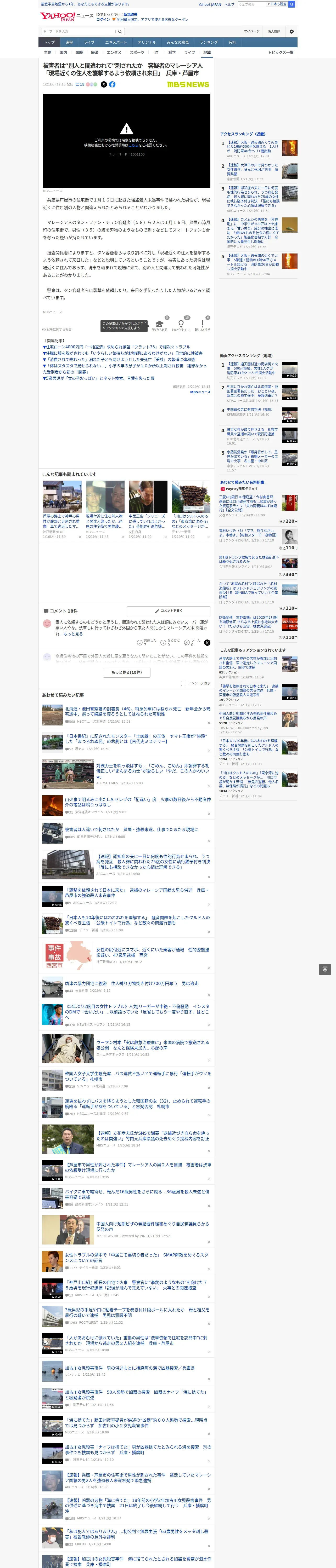
Task: Click the Yahoo! JAPAN News logo
Action: (x=66, y=16)
